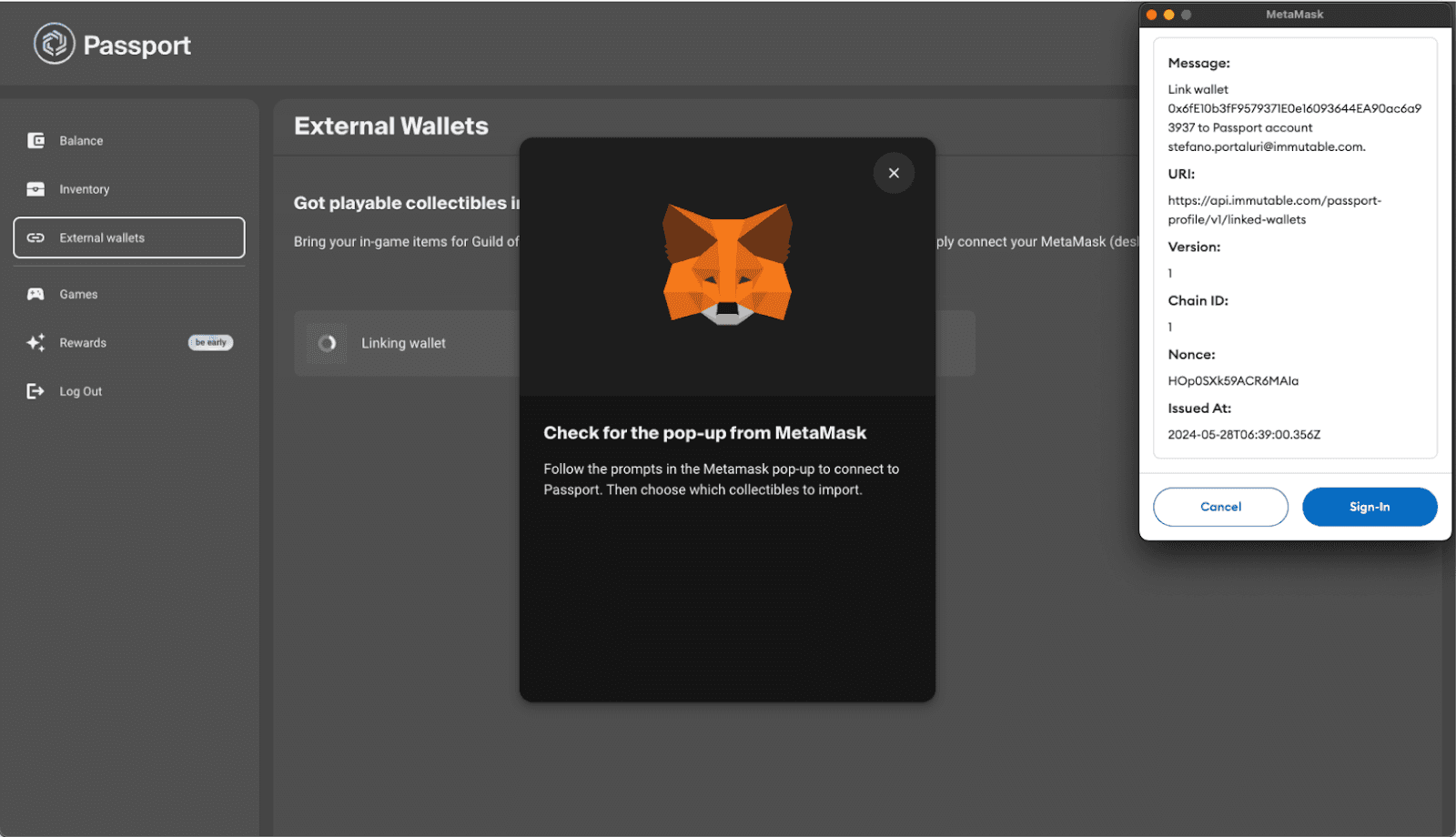Switch to the Rewards section
This screenshot has width=1456, height=837.
(x=83, y=343)
